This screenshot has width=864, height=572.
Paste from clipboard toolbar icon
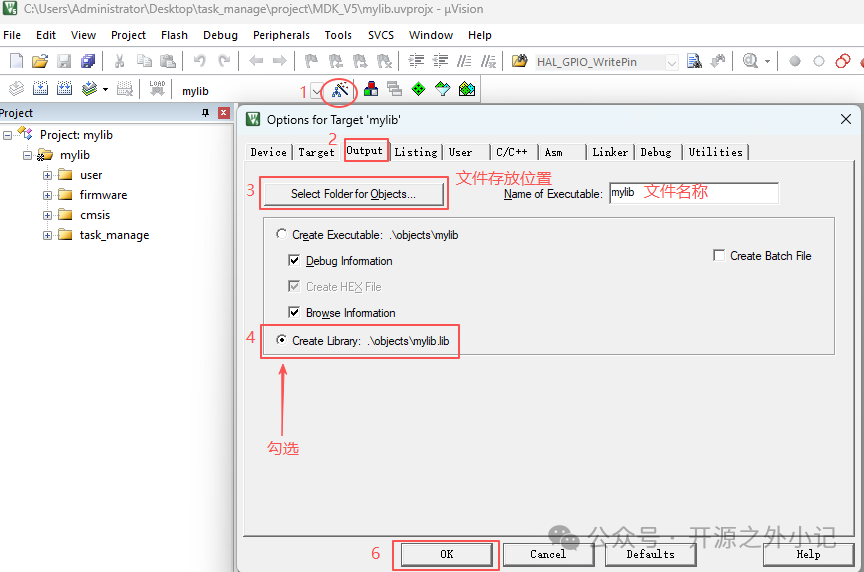(x=168, y=61)
